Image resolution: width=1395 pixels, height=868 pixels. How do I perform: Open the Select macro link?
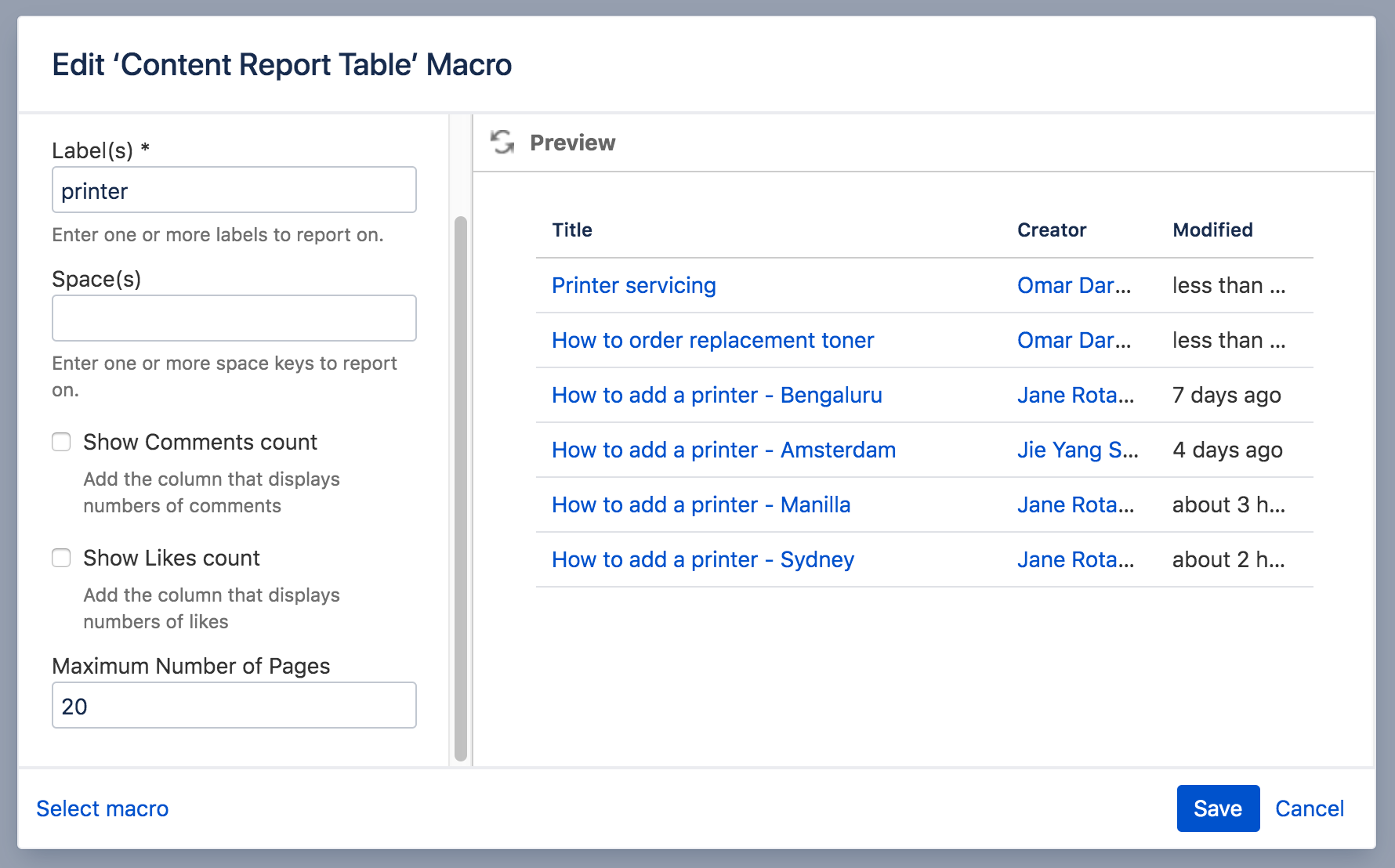pos(103,808)
